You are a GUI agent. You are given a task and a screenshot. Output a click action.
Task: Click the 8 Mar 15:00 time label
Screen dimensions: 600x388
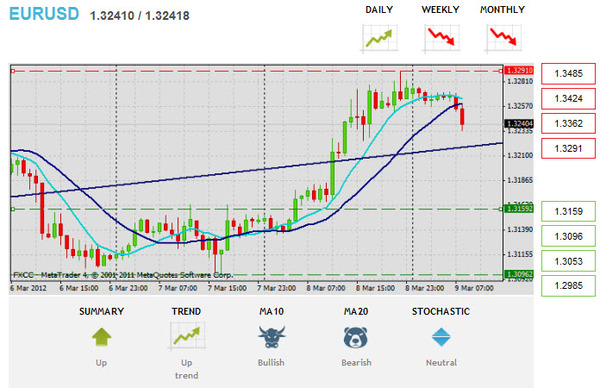pyautogui.click(x=375, y=288)
